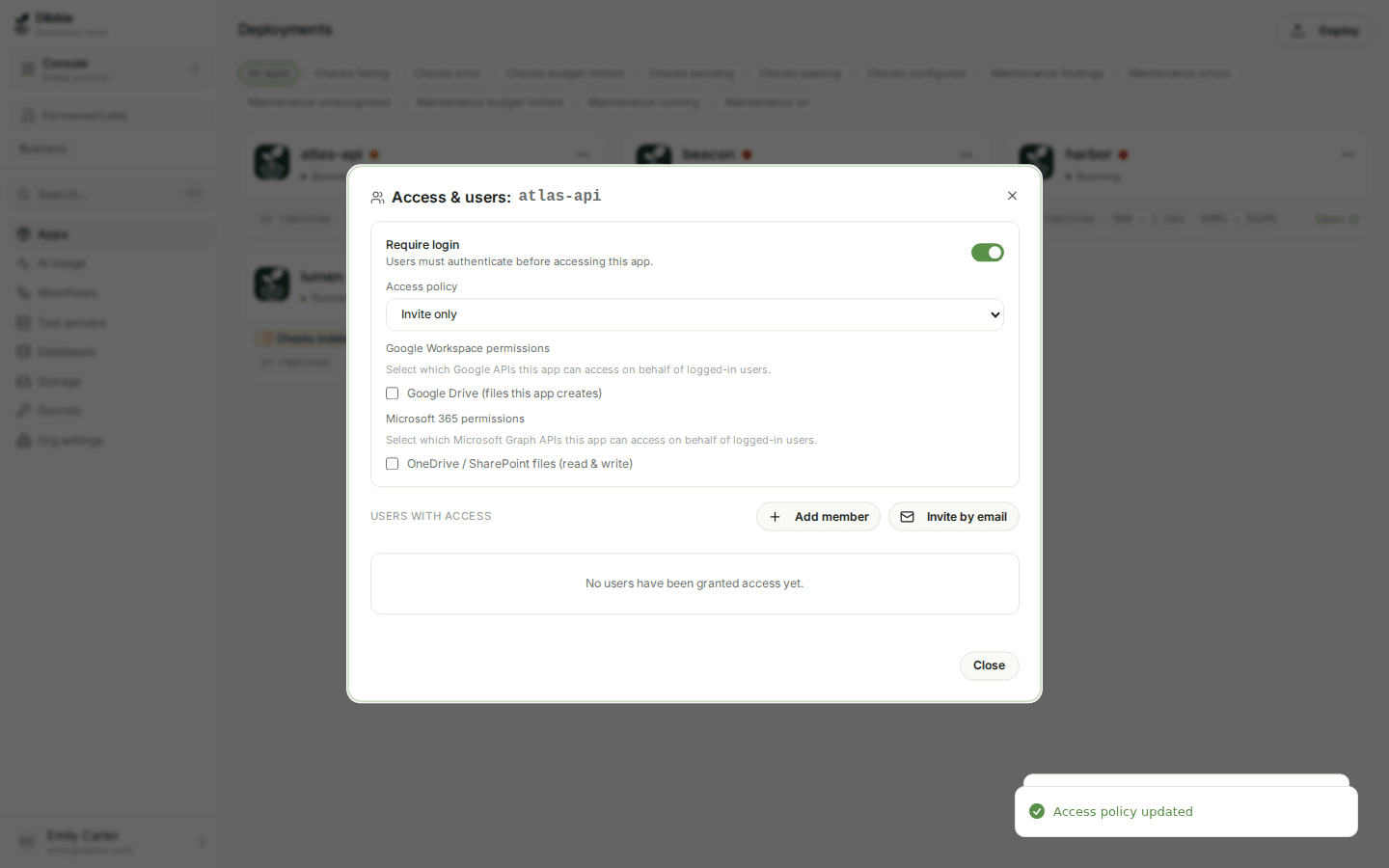Image resolution: width=1389 pixels, height=868 pixels.
Task: Select the Checks pending filter chip
Action: pyautogui.click(x=692, y=73)
